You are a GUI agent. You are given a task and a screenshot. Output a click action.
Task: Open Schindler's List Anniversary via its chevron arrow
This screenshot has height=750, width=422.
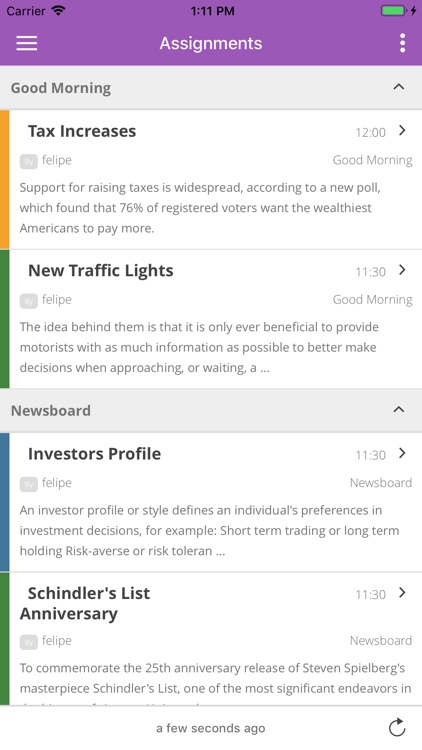coord(402,593)
